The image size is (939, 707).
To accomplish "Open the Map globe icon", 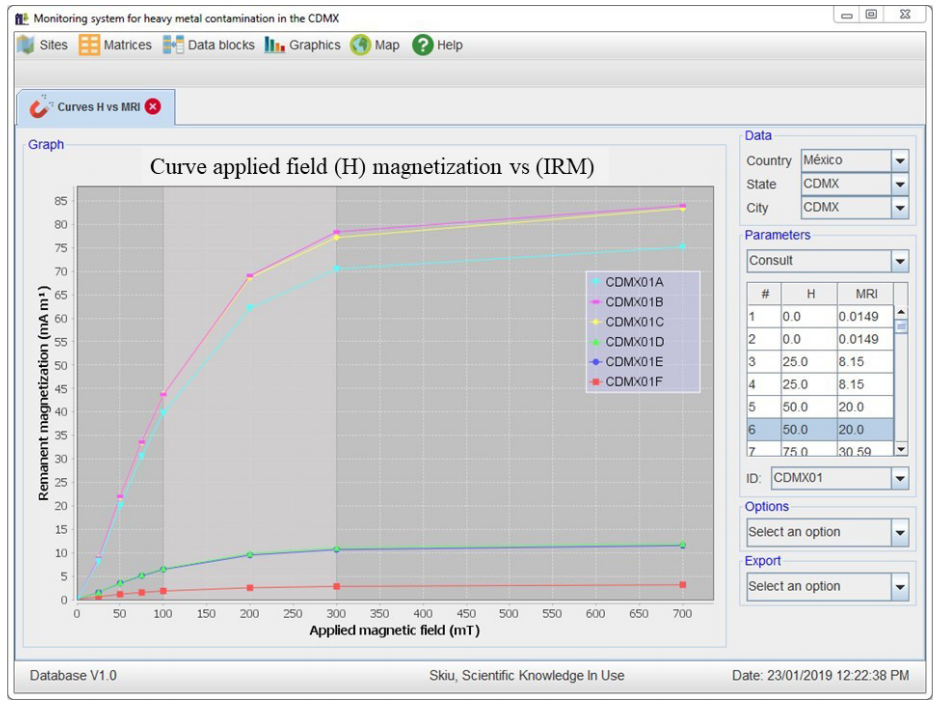I will (x=361, y=45).
